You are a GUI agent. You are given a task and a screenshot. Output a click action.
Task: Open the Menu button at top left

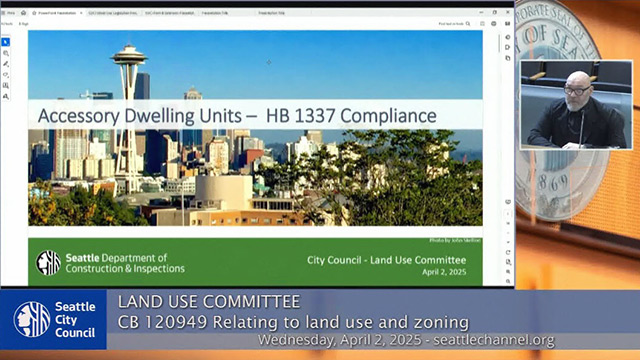(x=8, y=13)
